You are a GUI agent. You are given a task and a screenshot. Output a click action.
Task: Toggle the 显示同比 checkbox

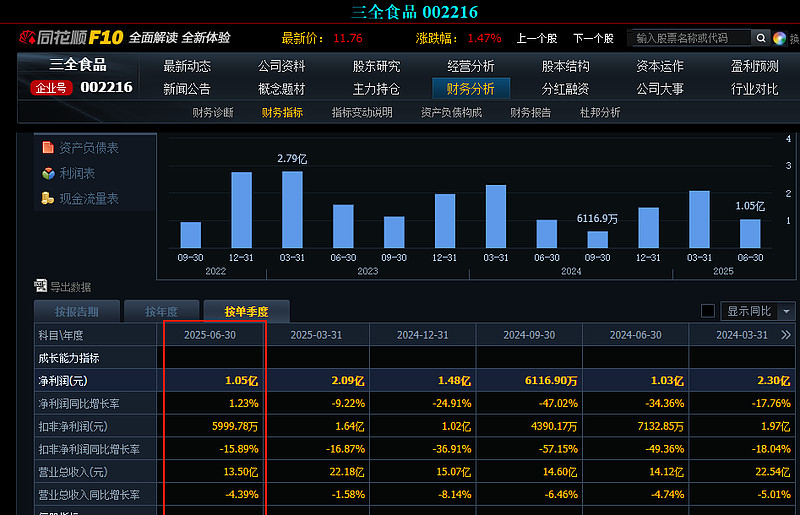(708, 311)
